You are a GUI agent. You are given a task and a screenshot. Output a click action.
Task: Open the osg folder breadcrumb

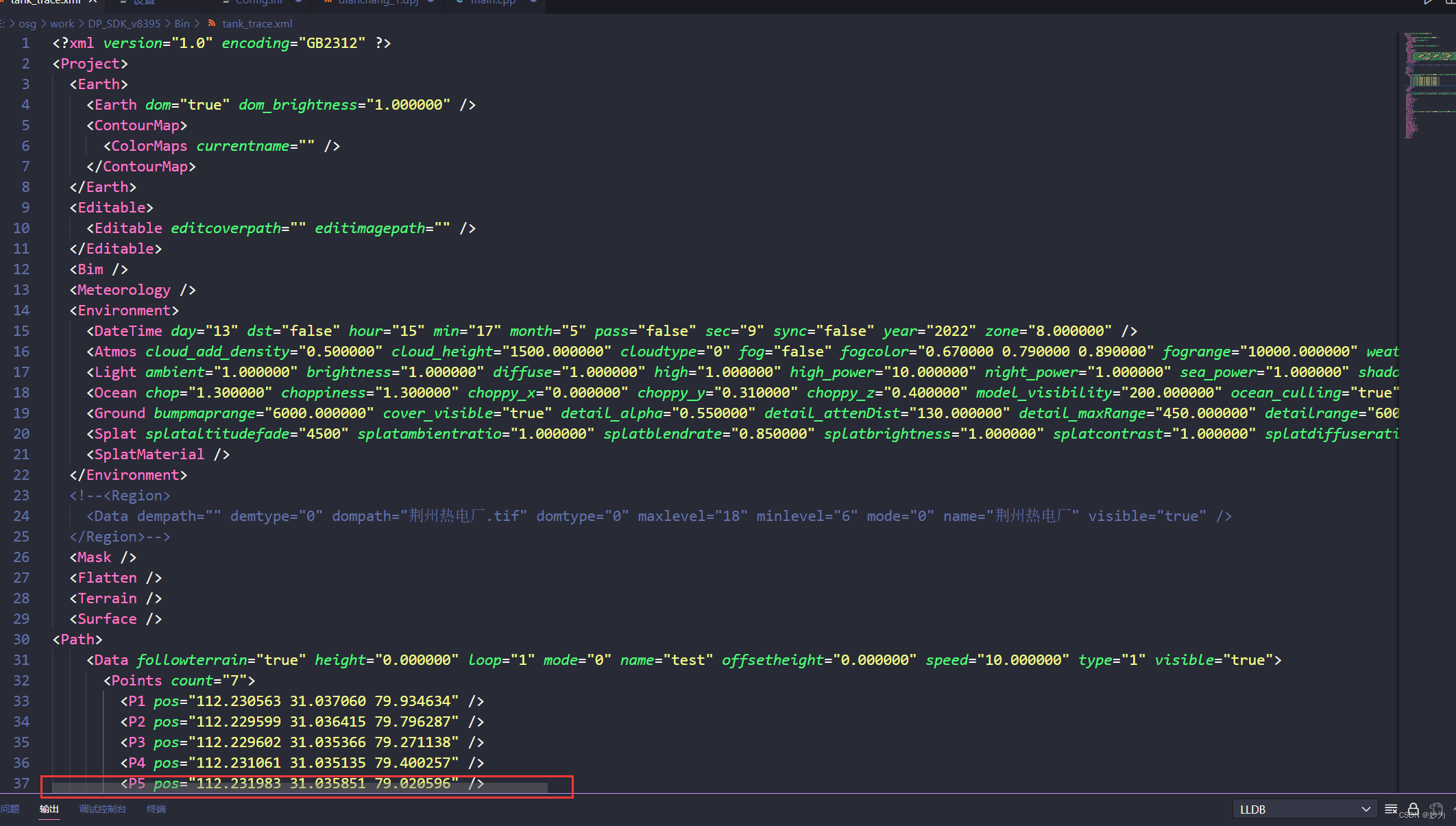tap(27, 23)
